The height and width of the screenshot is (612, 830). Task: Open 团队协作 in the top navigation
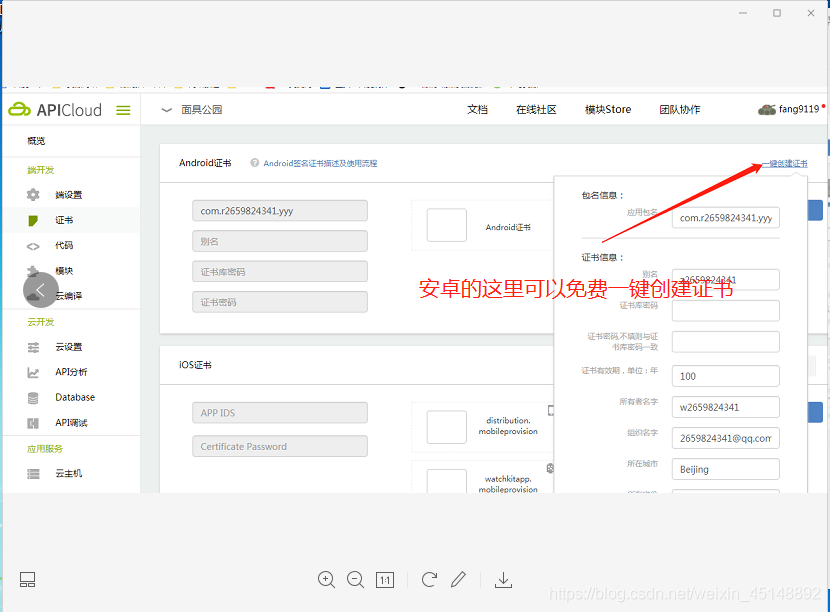680,110
